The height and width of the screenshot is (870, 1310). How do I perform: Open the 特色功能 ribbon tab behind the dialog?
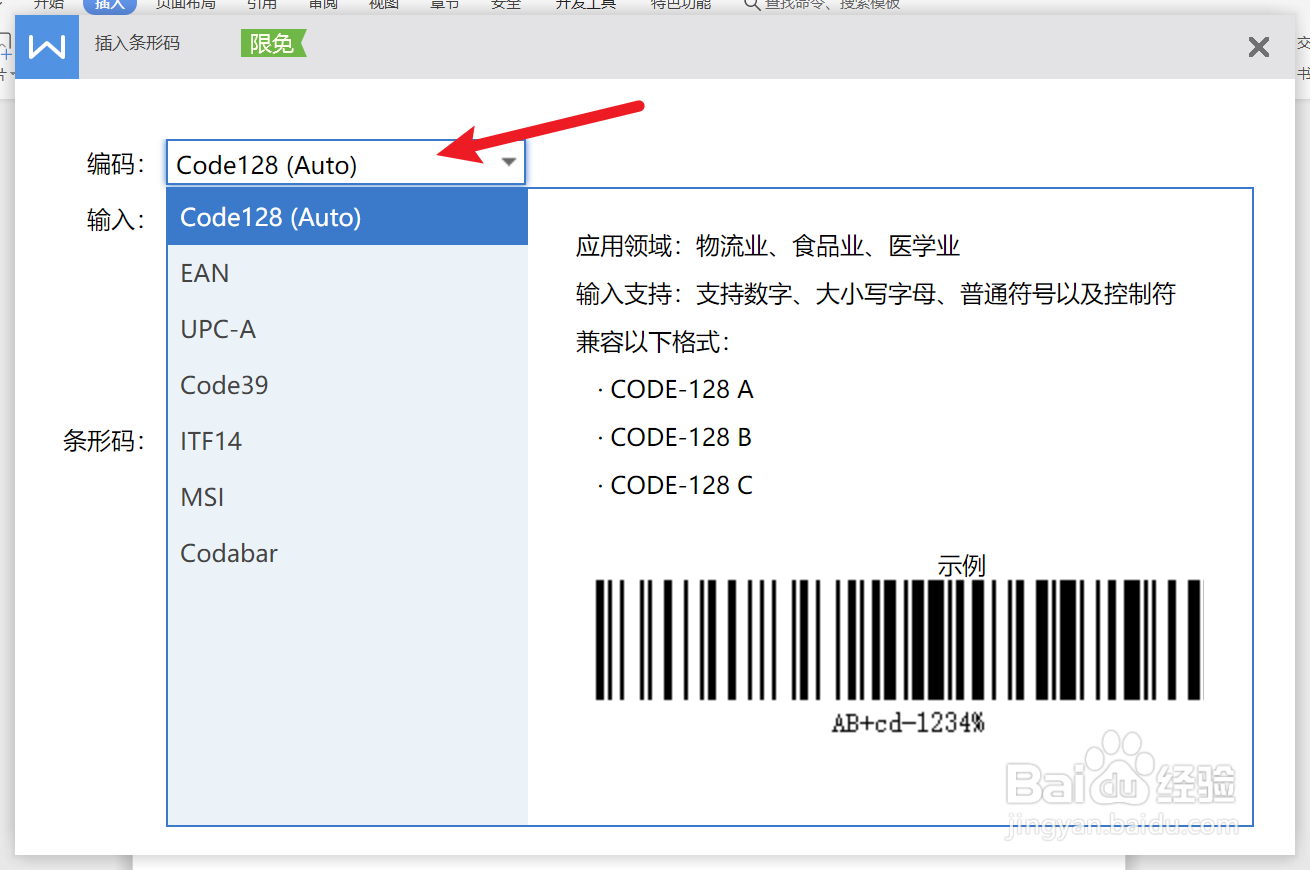click(681, 5)
